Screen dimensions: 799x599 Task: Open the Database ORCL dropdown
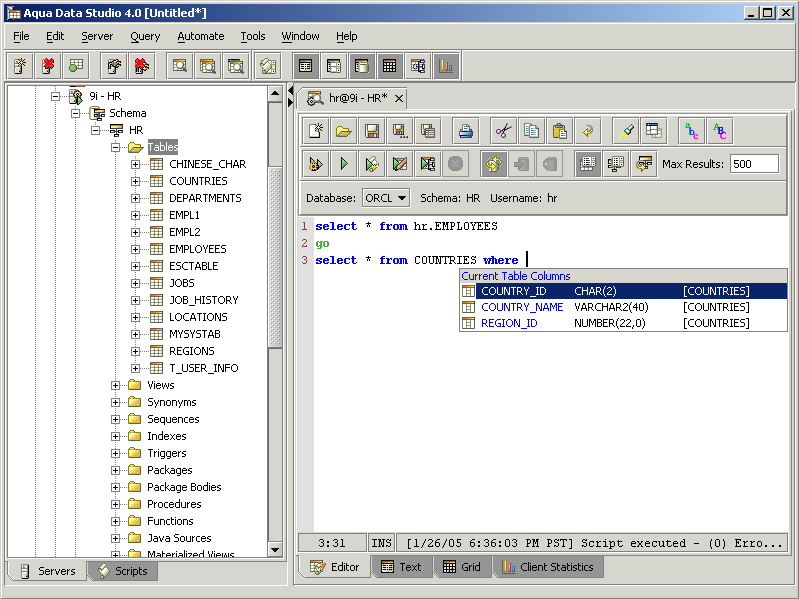[x=386, y=198]
